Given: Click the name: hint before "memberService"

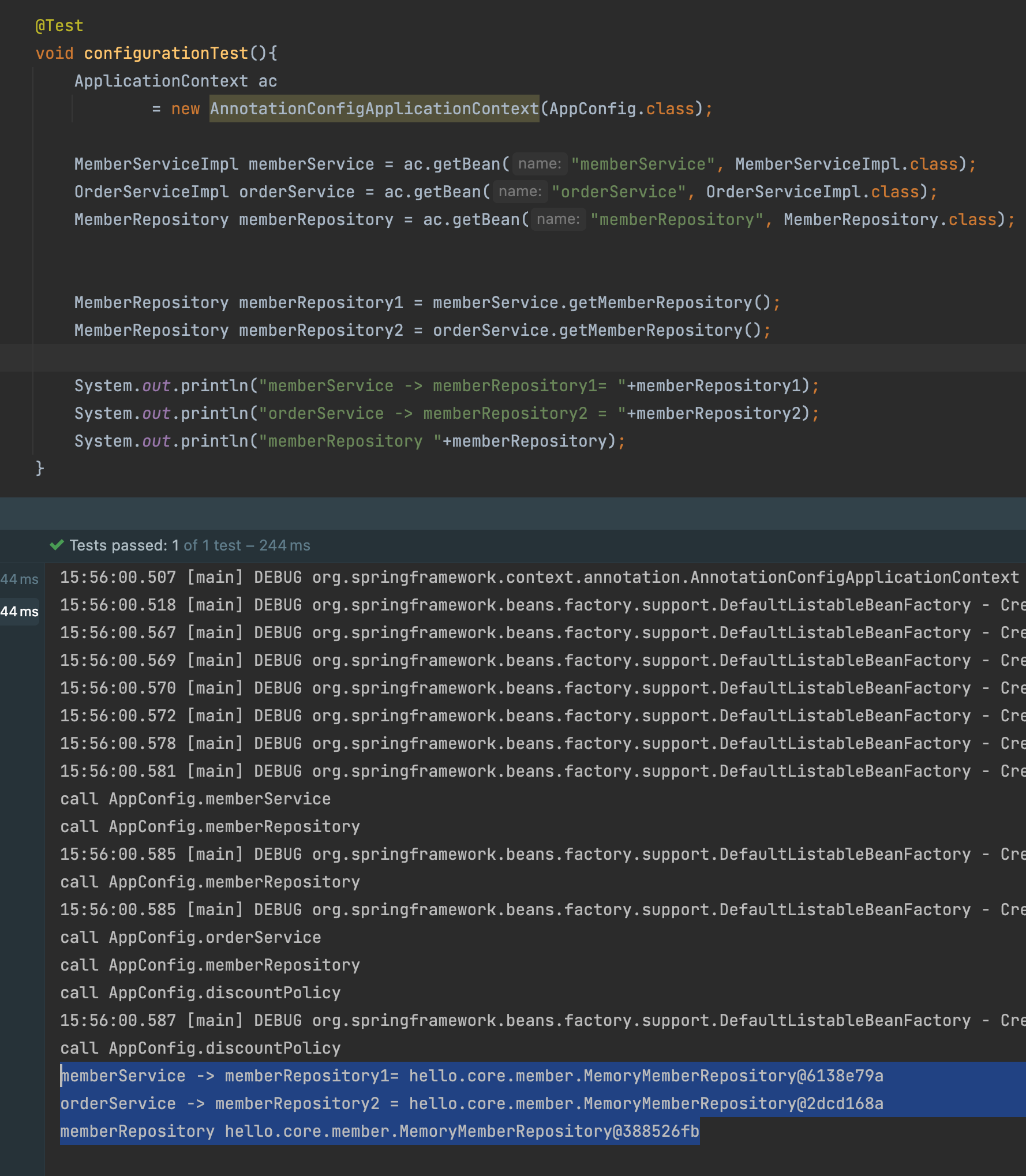Looking at the screenshot, I should 540,164.
